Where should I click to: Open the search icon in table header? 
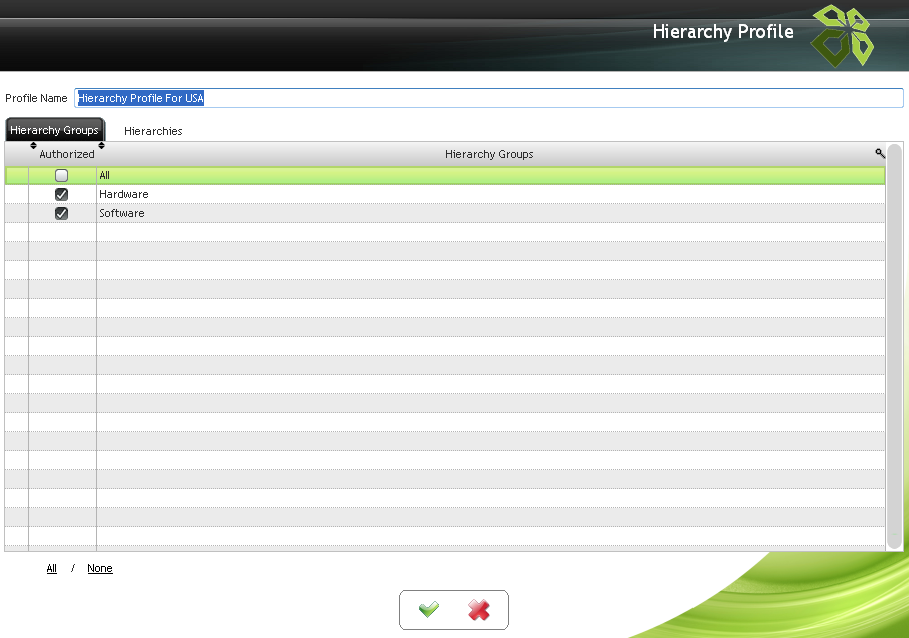tap(880, 153)
